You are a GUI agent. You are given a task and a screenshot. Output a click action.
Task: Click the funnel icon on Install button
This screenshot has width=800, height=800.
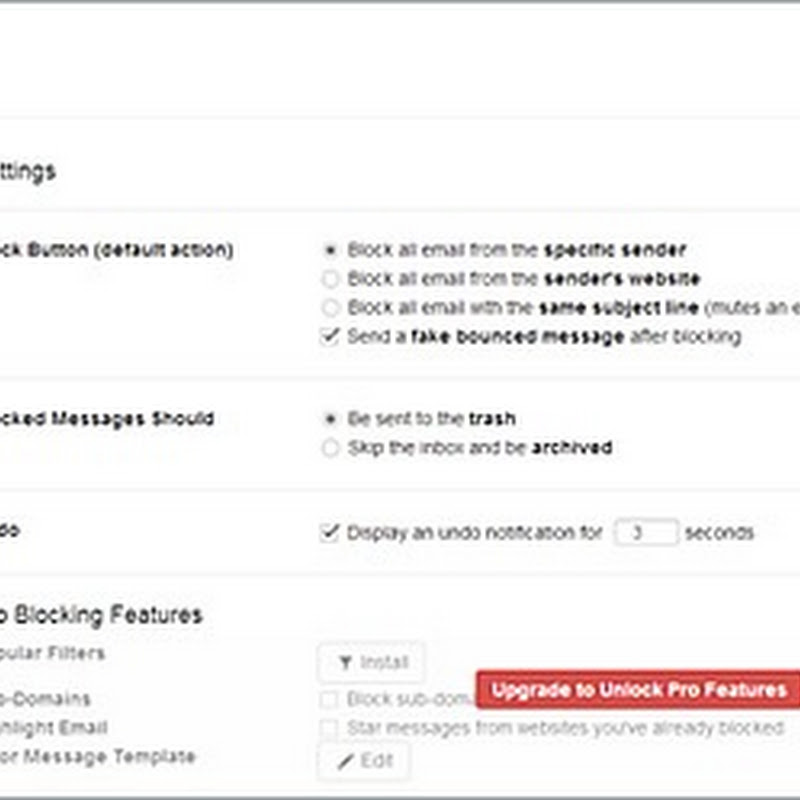pos(345,662)
